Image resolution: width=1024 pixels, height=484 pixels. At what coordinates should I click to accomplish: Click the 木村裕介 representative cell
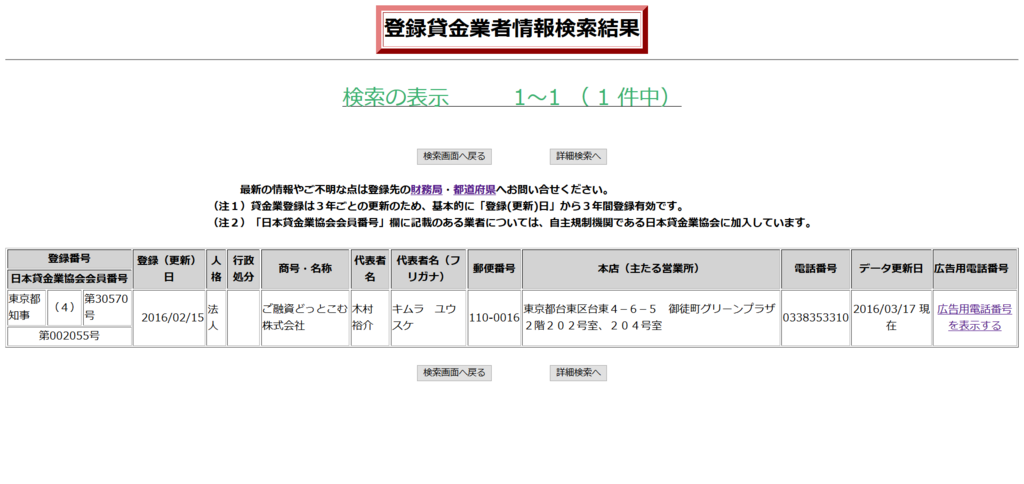point(370,318)
